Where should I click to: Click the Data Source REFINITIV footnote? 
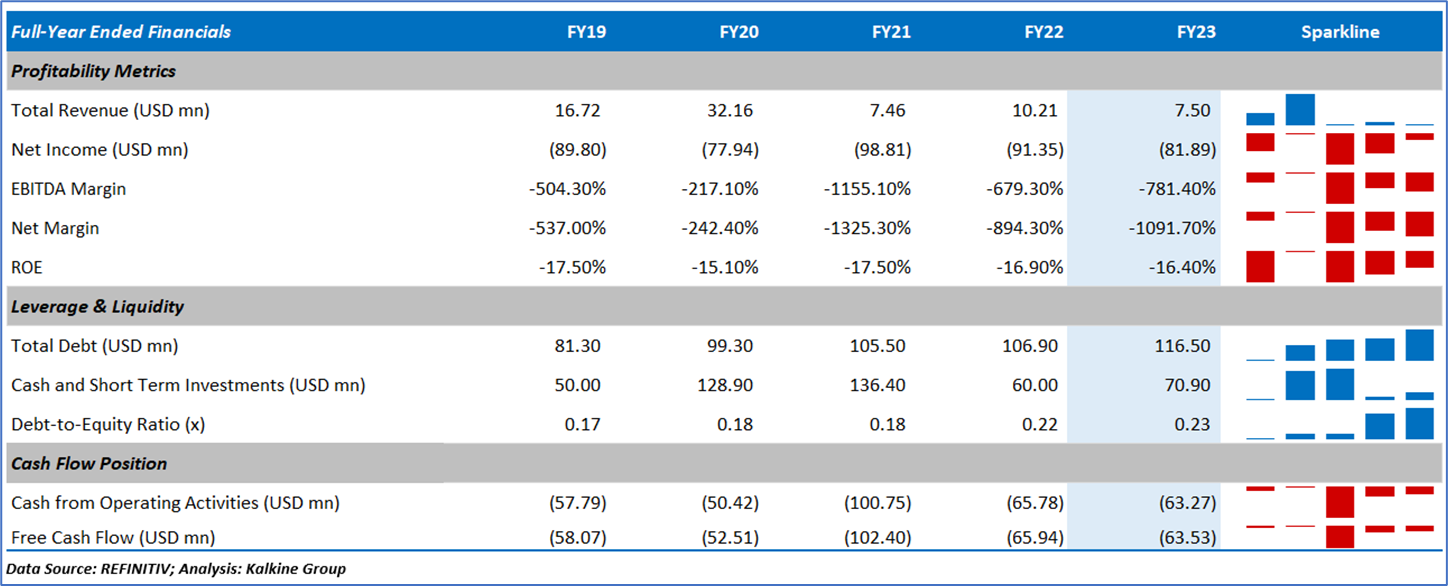pyautogui.click(x=176, y=569)
